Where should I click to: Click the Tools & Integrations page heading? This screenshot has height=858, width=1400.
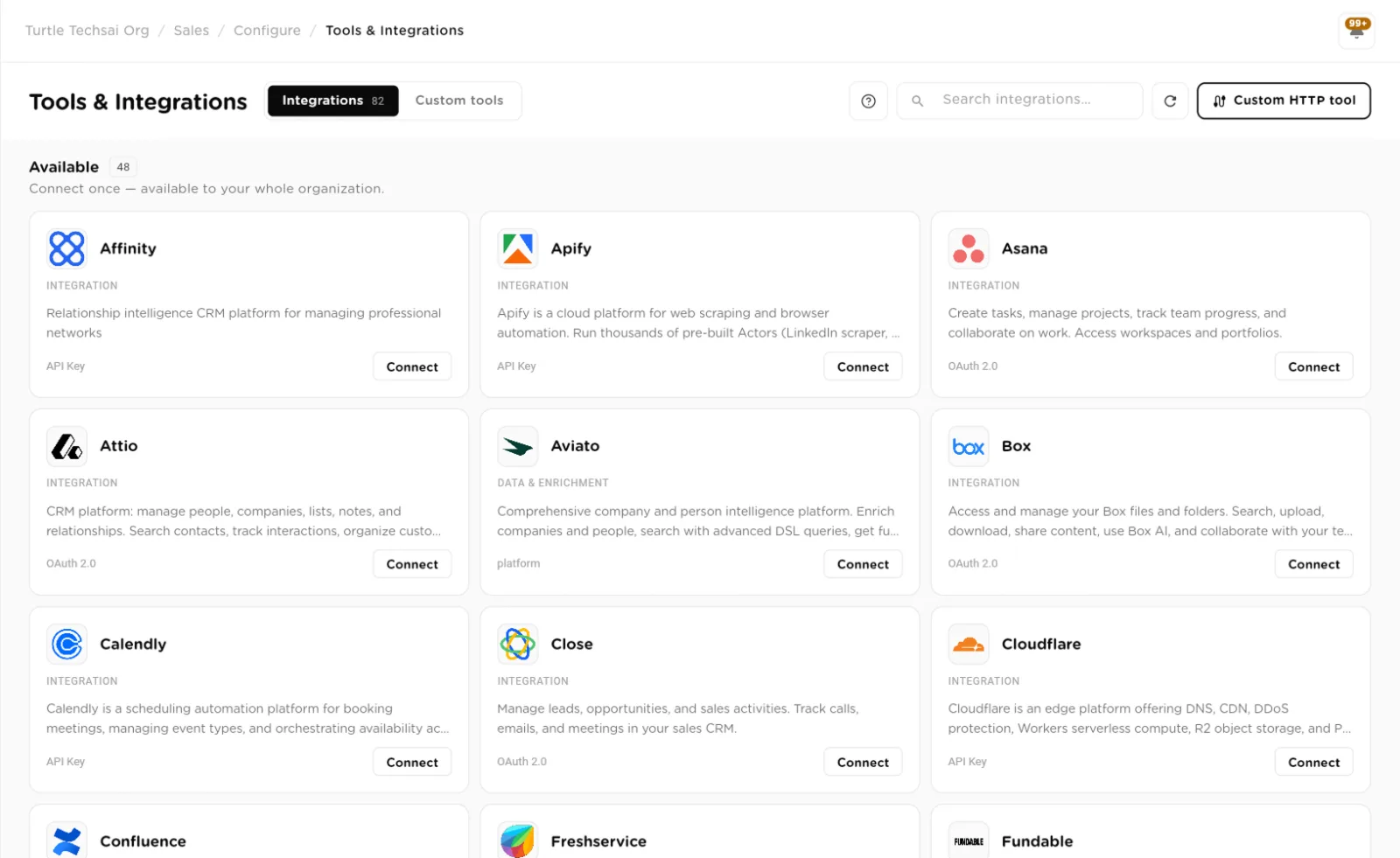tap(138, 102)
